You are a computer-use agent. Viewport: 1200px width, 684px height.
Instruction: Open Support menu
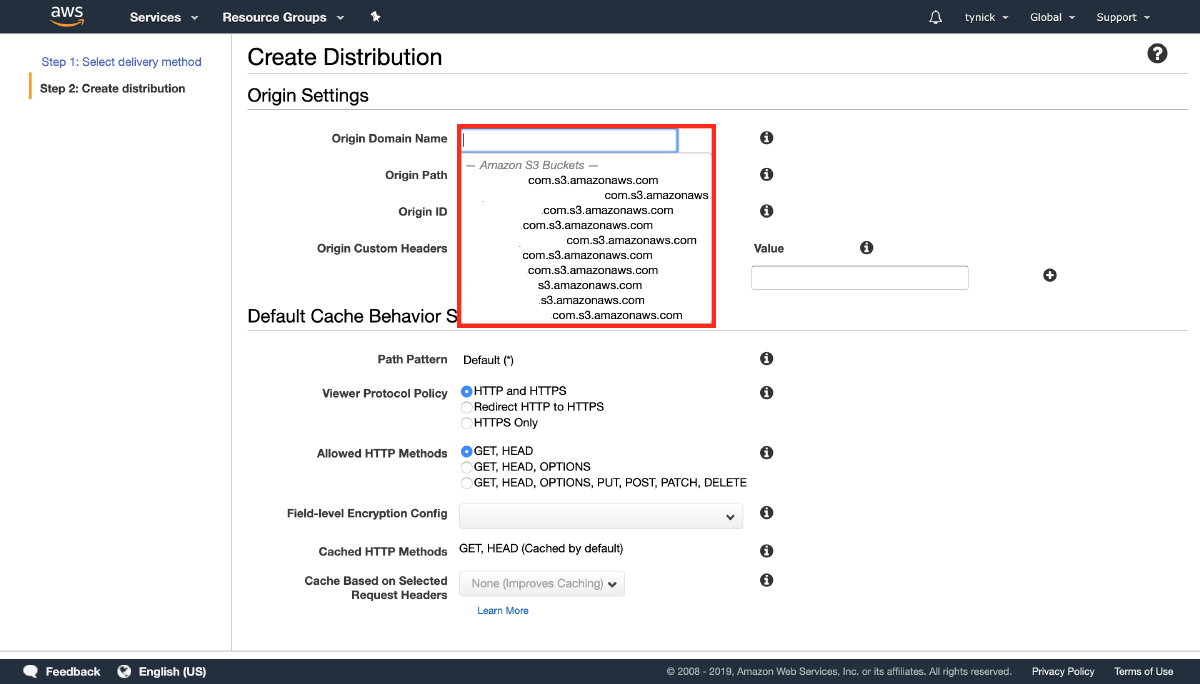coord(1123,17)
